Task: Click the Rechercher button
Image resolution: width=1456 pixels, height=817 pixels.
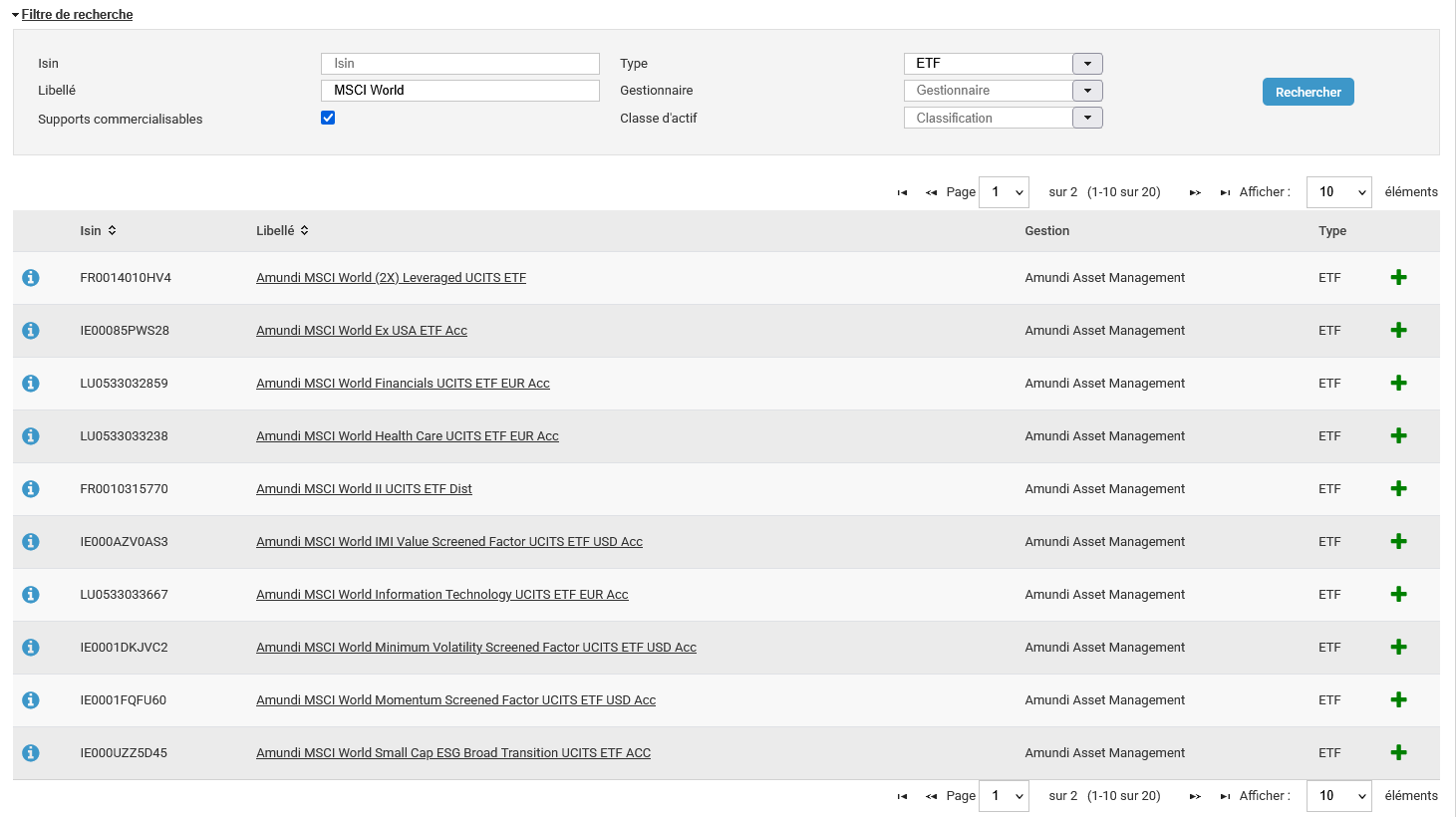Action: pyautogui.click(x=1308, y=92)
